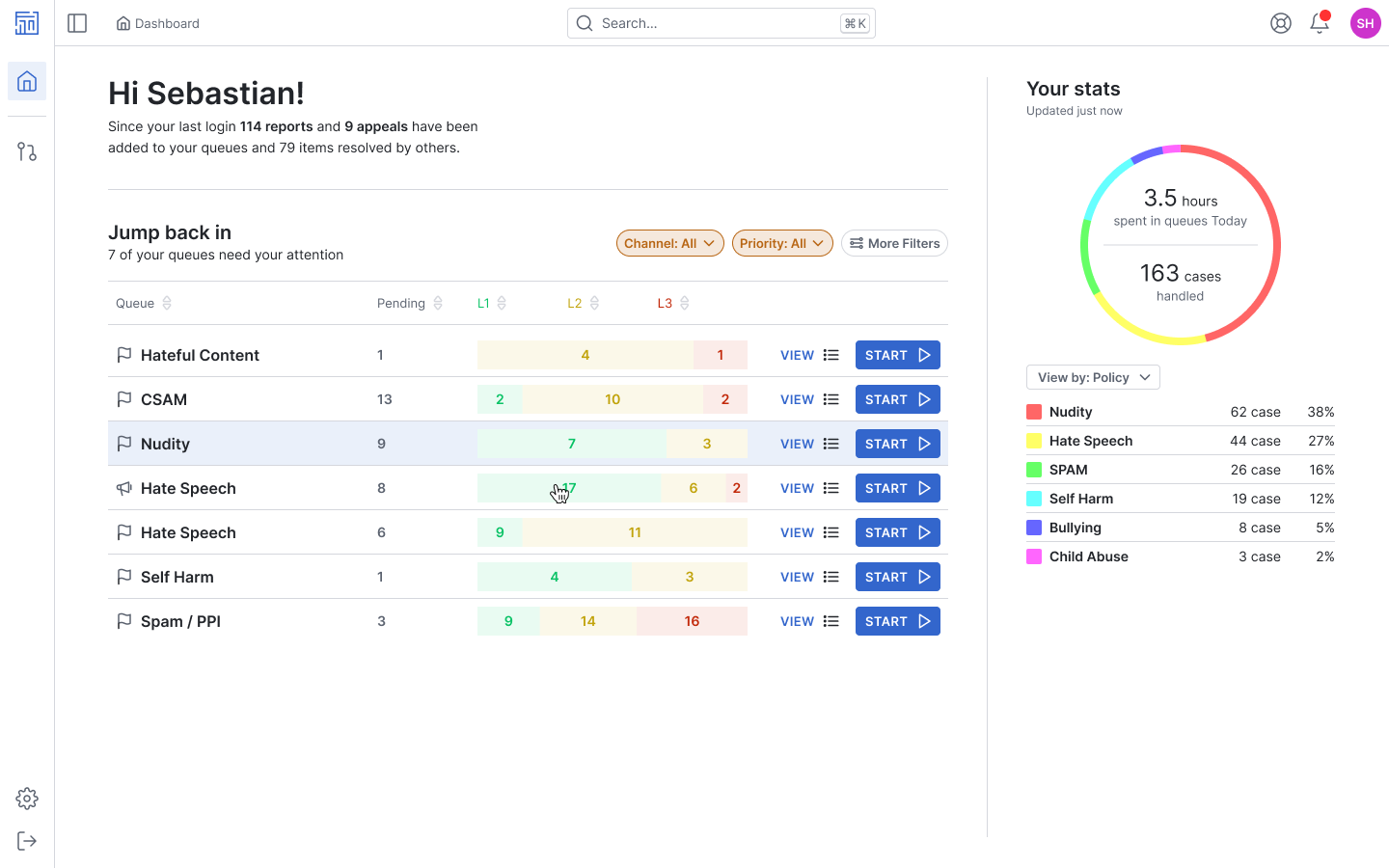Click the red Nudity color swatch in legend
Screen dimensions: 1389x868
[x=1036, y=411]
